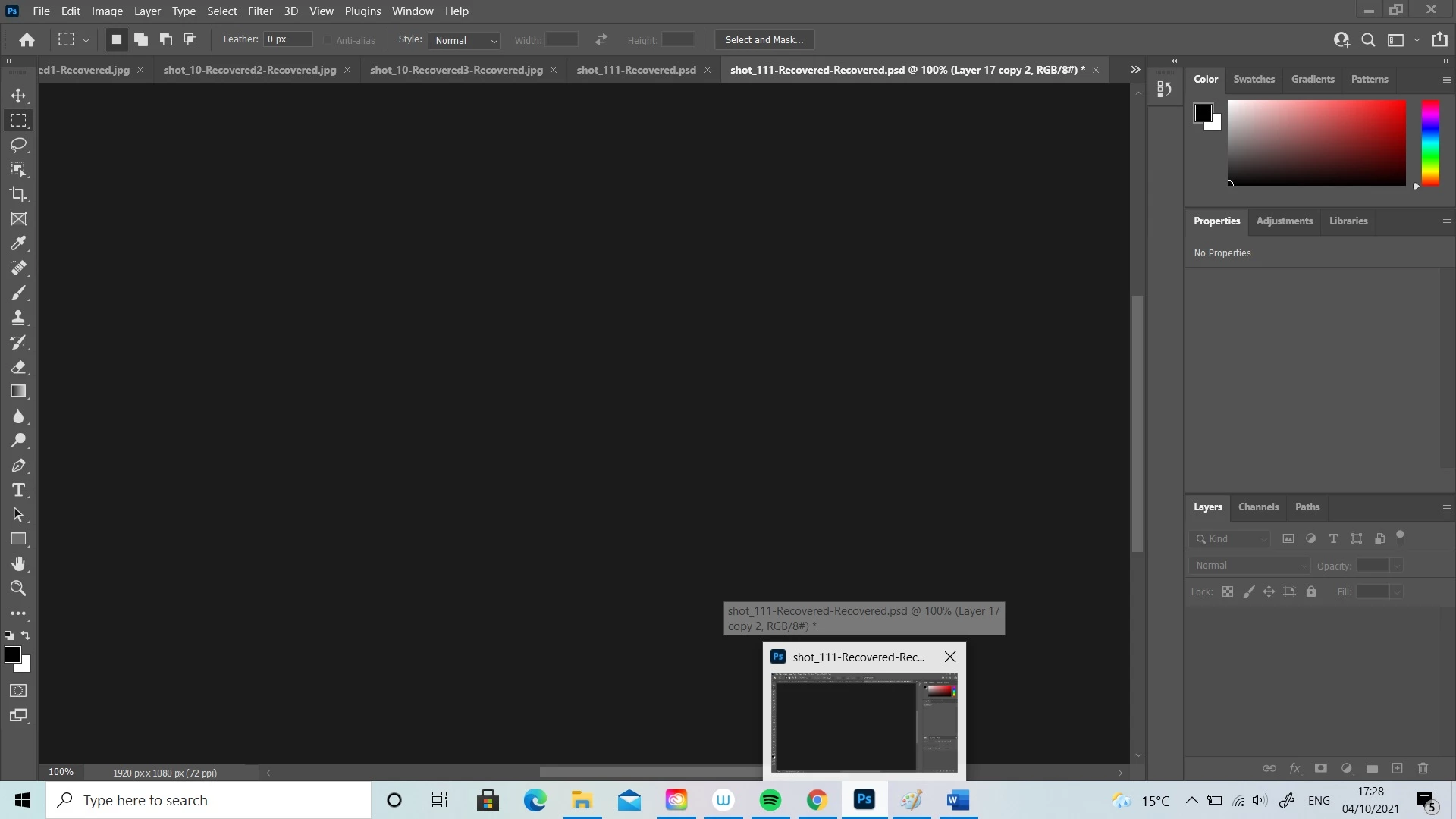Select the Clone Stamp tool
This screenshot has width=1456, height=819.
(18, 317)
